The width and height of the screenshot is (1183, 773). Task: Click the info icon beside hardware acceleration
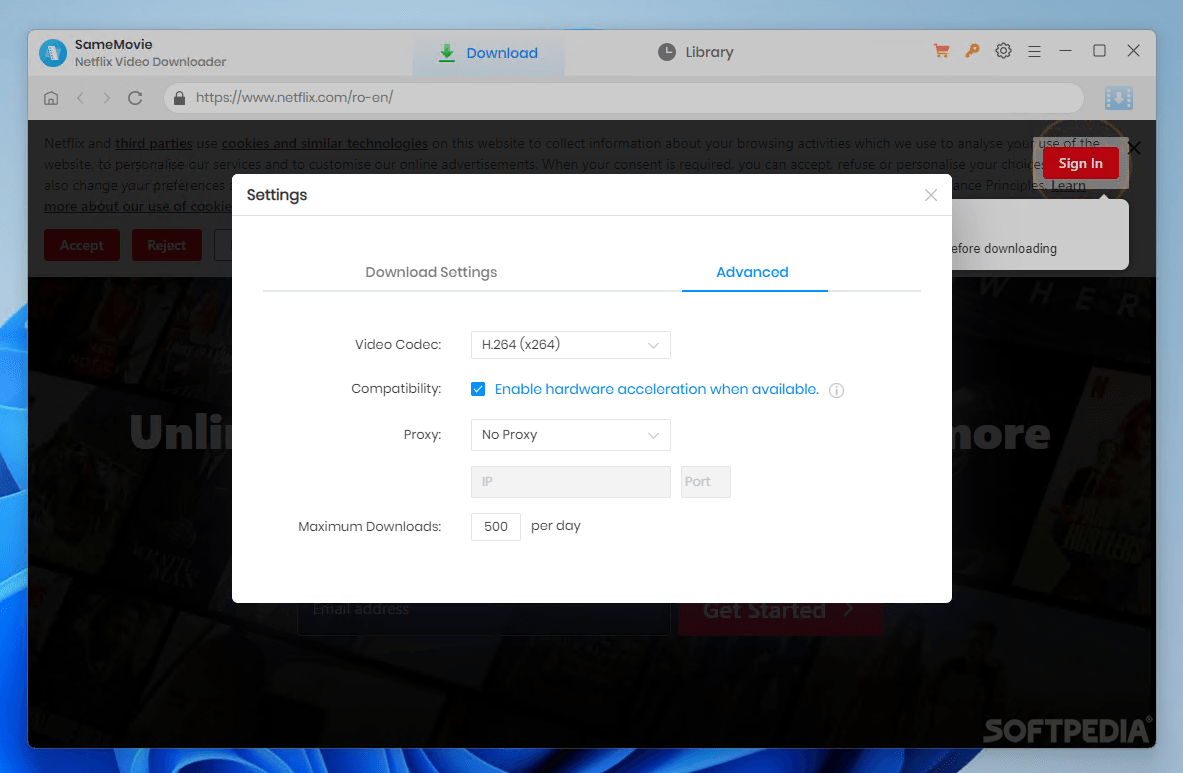pos(836,390)
